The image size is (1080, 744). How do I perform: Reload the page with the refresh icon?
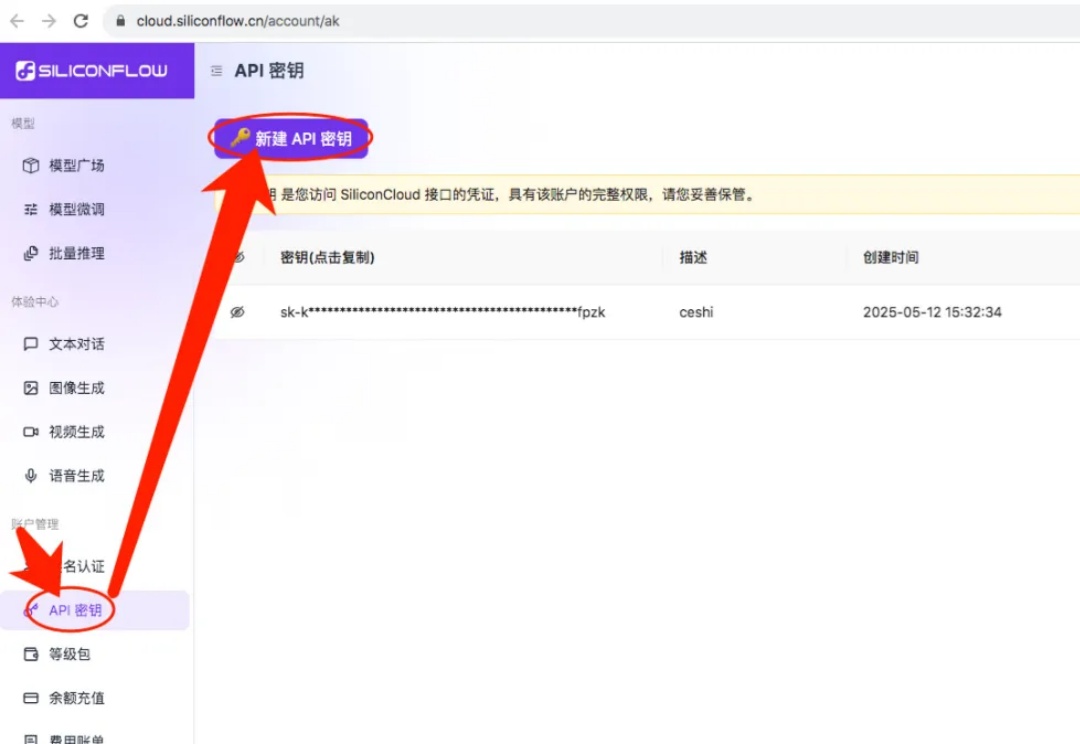[x=81, y=21]
